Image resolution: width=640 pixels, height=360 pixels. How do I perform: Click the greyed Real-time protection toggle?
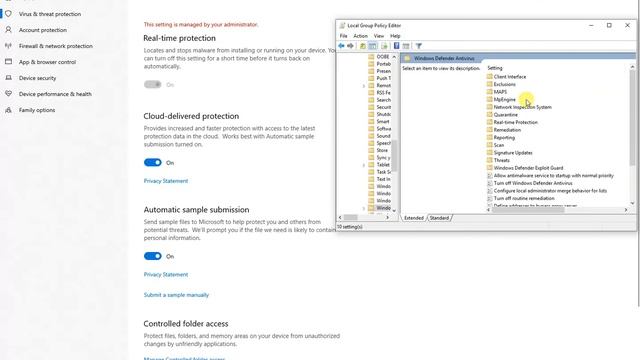click(x=153, y=84)
